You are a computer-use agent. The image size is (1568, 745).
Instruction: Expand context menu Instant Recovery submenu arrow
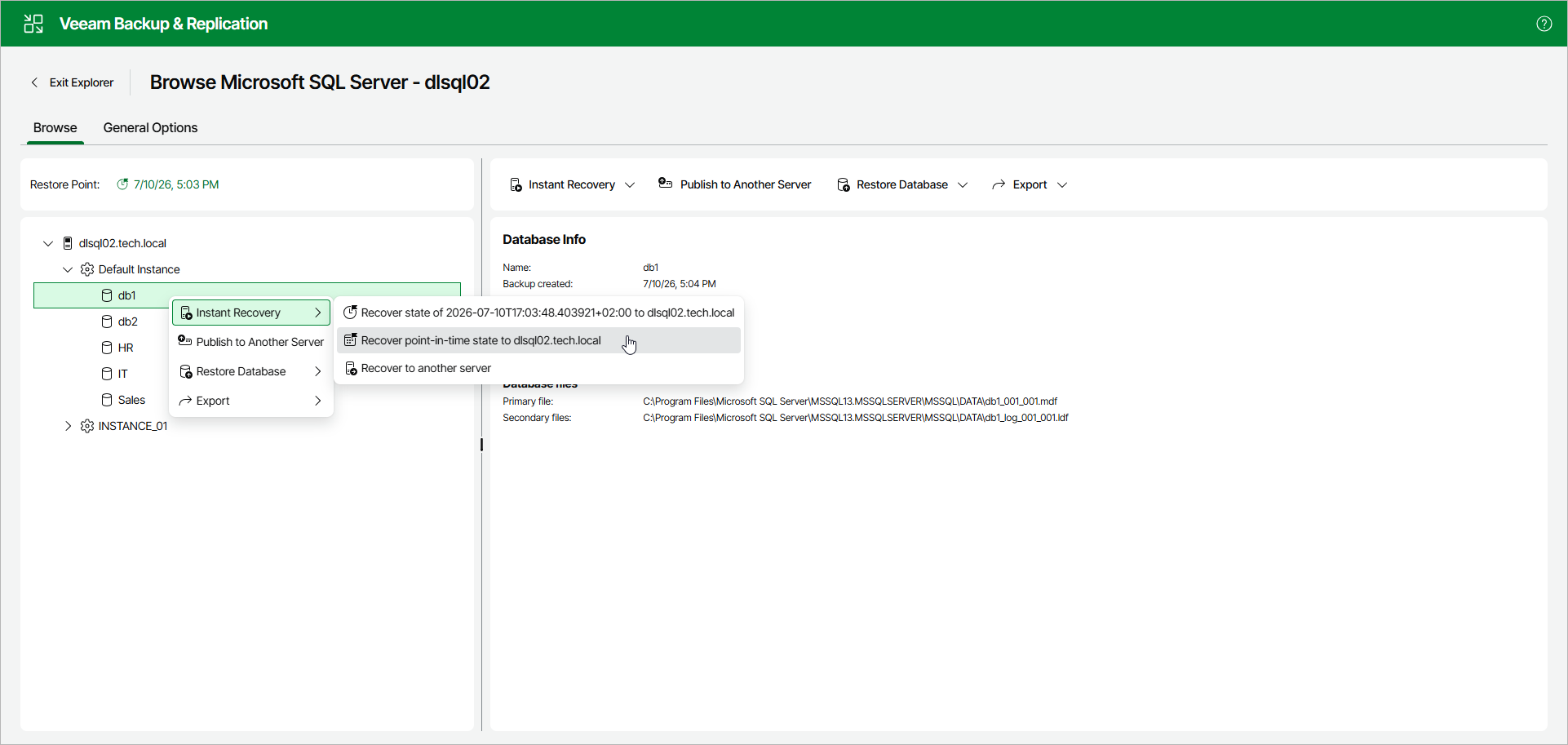(x=318, y=313)
